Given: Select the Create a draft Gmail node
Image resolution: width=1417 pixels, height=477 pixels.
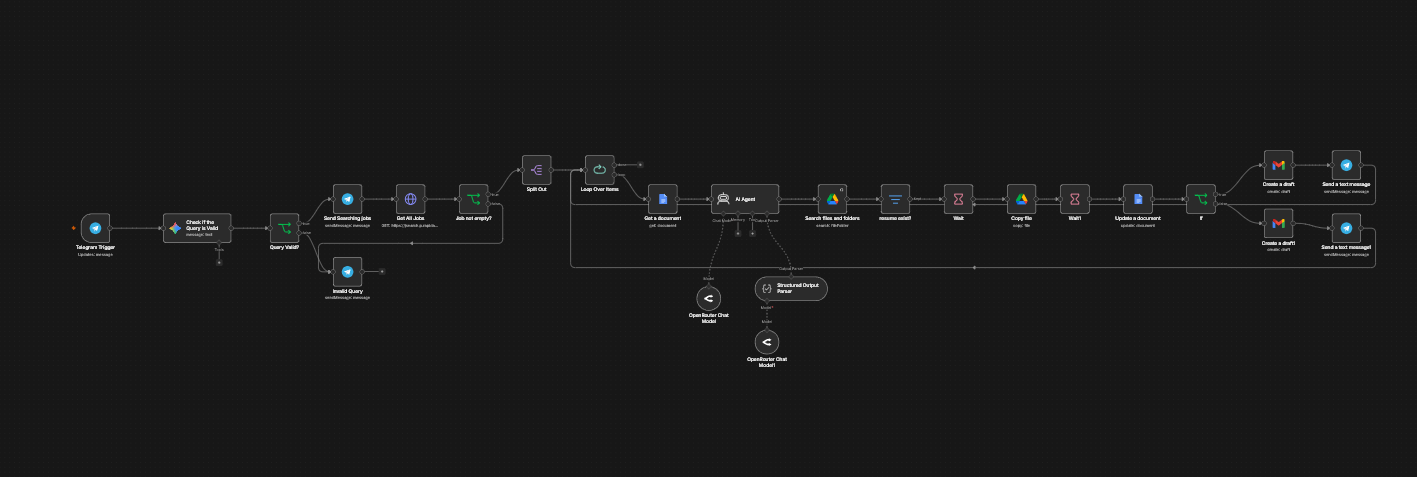Looking at the screenshot, I should [x=1278, y=165].
